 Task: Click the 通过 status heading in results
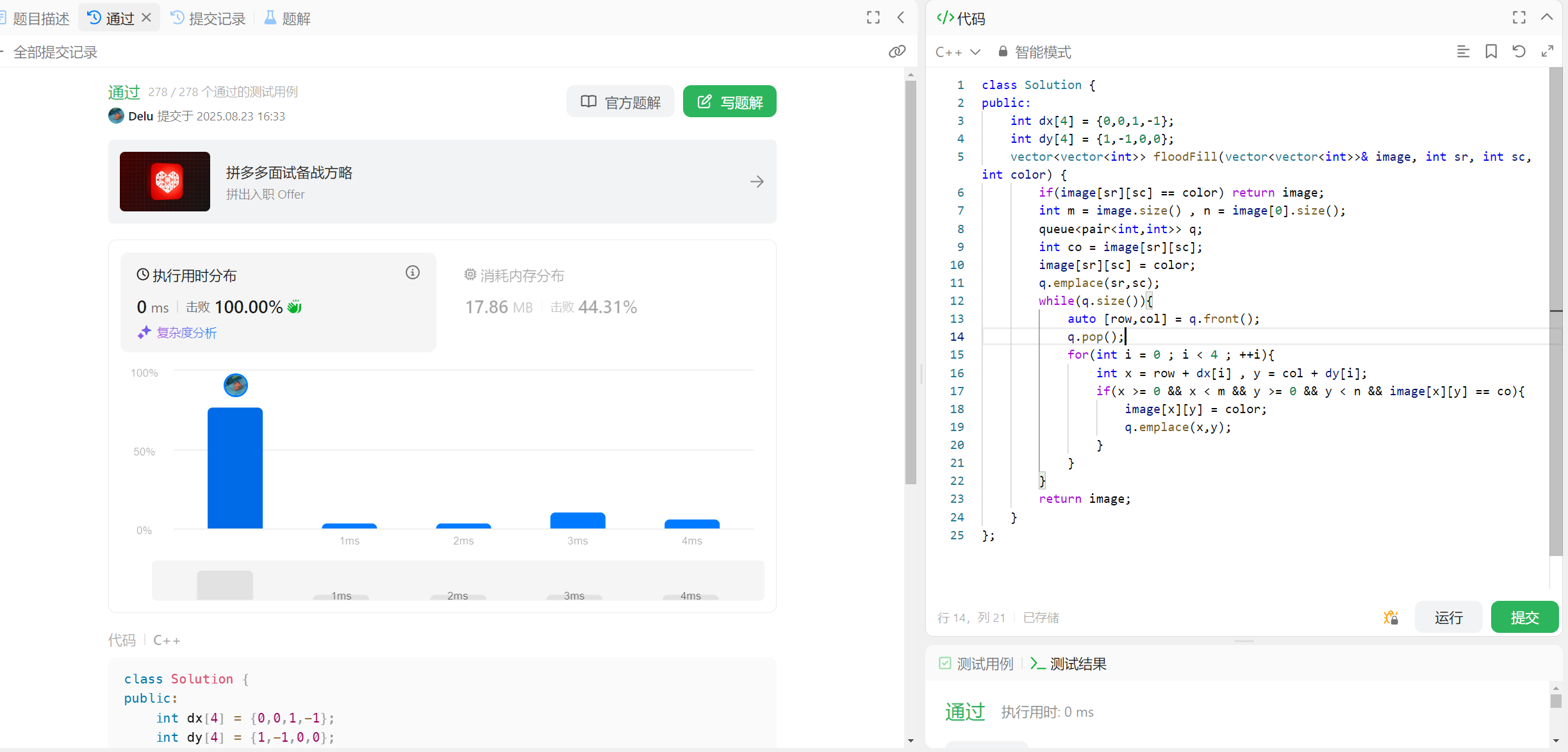coord(965,712)
